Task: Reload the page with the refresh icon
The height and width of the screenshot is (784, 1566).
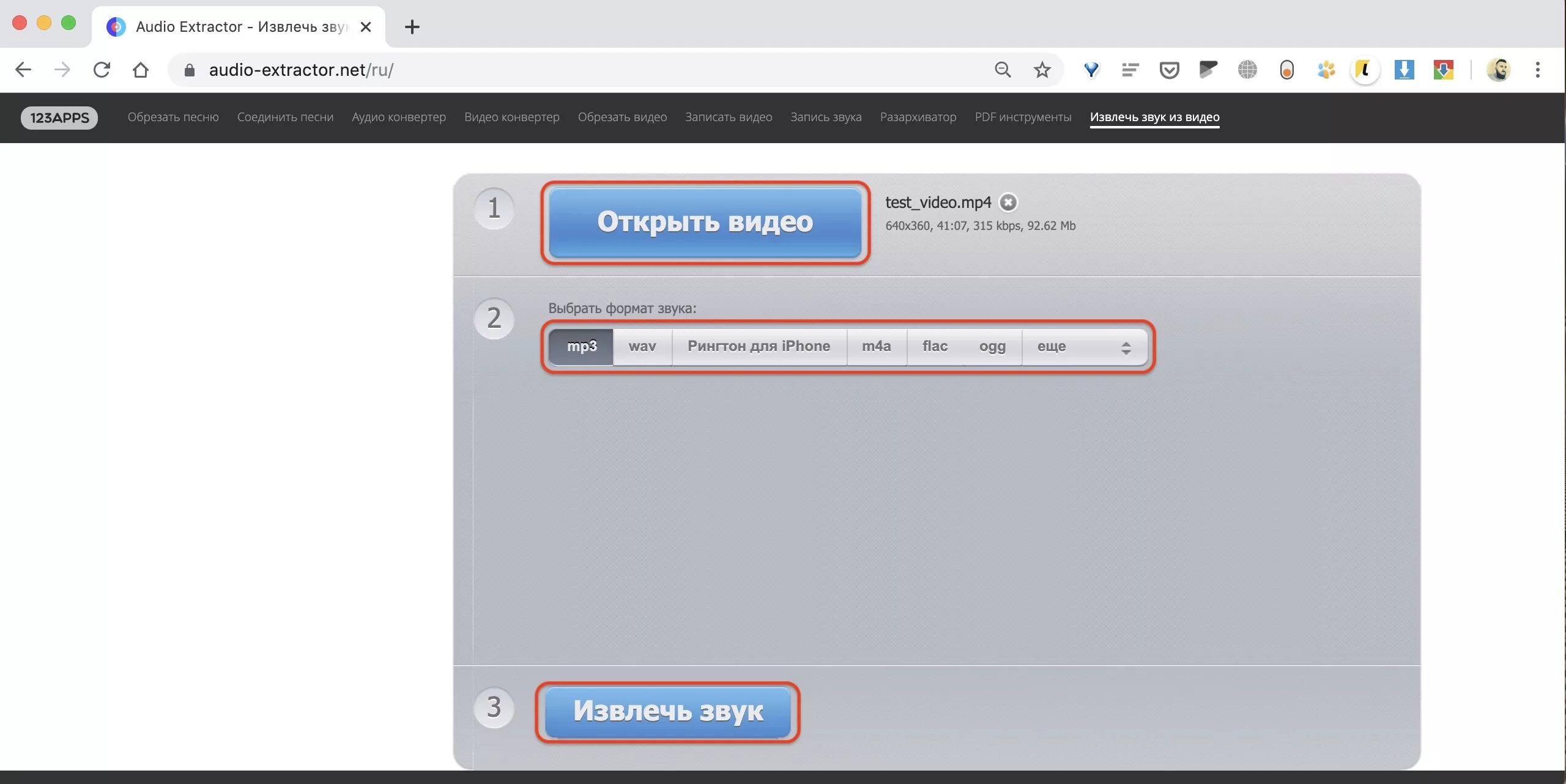Action: pos(102,70)
